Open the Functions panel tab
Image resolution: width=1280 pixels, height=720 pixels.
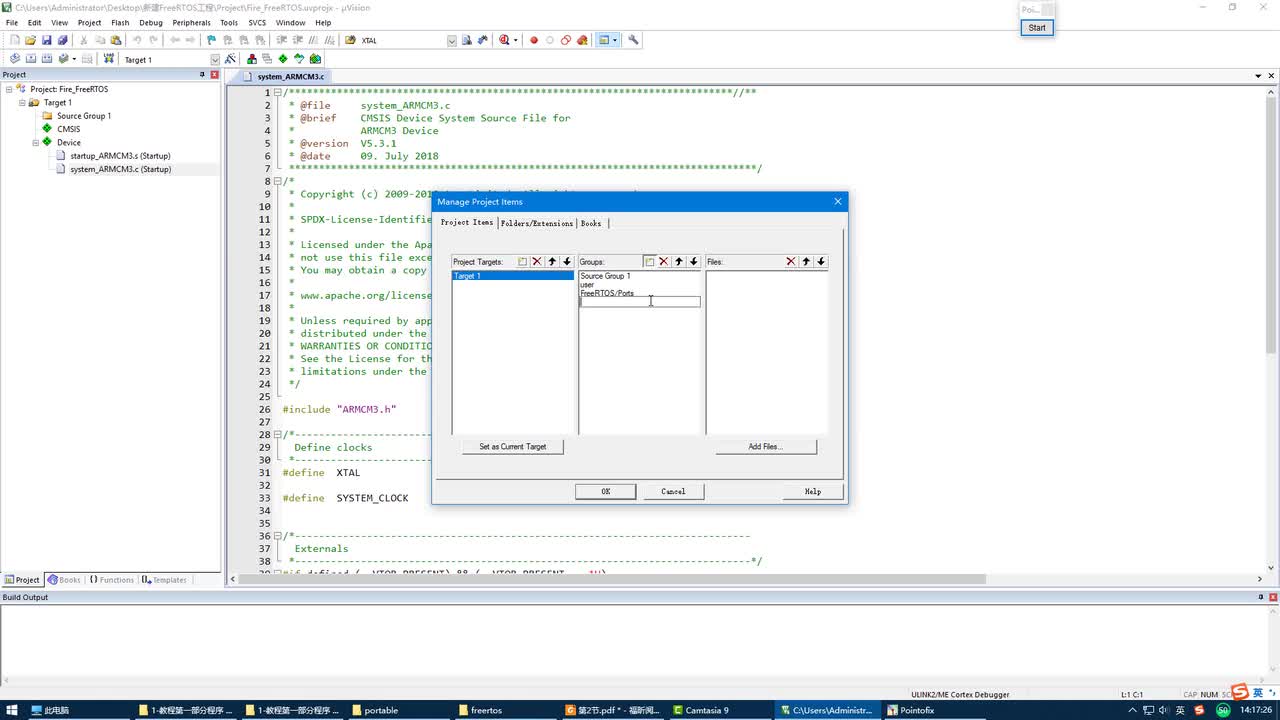coord(112,580)
